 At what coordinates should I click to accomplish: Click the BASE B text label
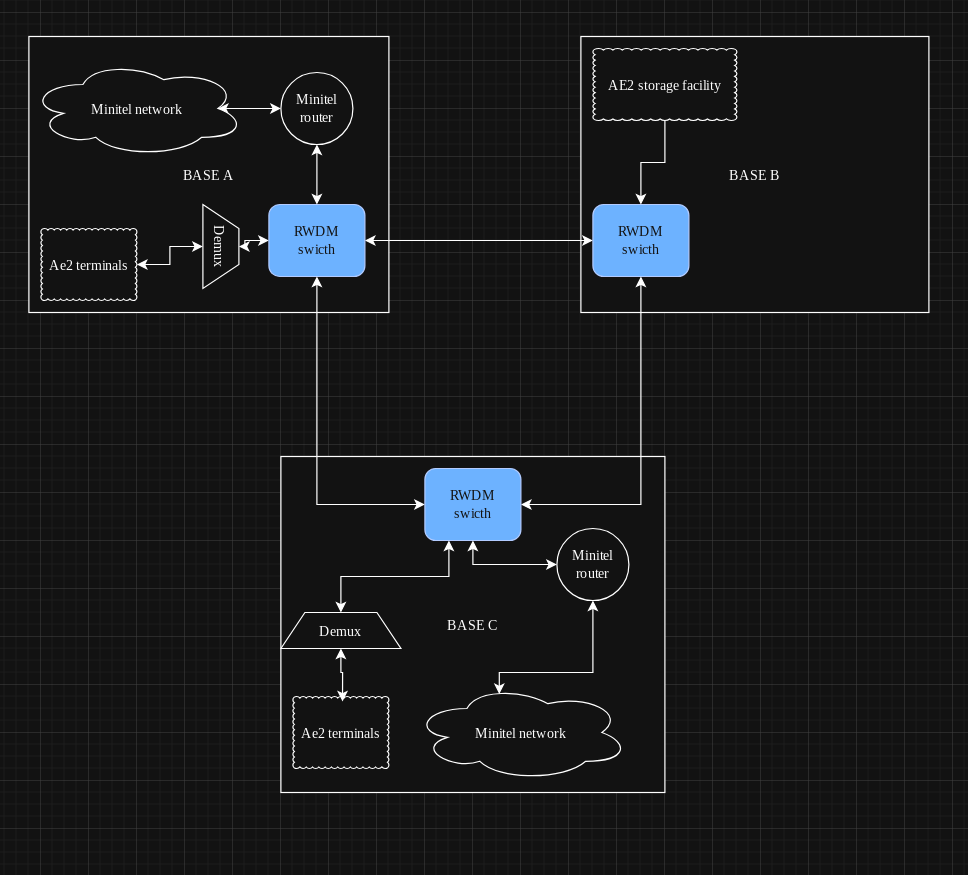point(754,175)
